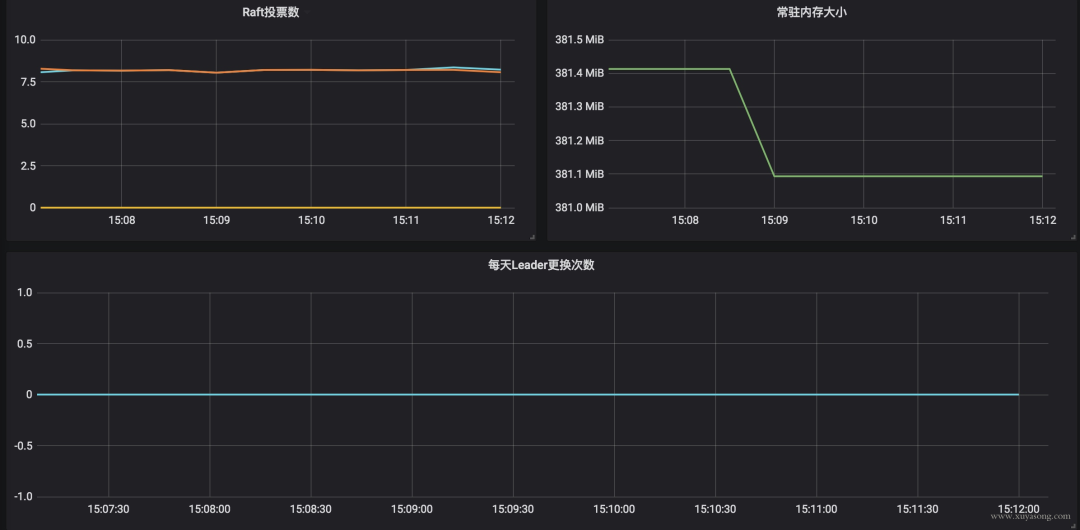Click the memory panel resize handle corner
The height and width of the screenshot is (530, 1080).
1073,237
